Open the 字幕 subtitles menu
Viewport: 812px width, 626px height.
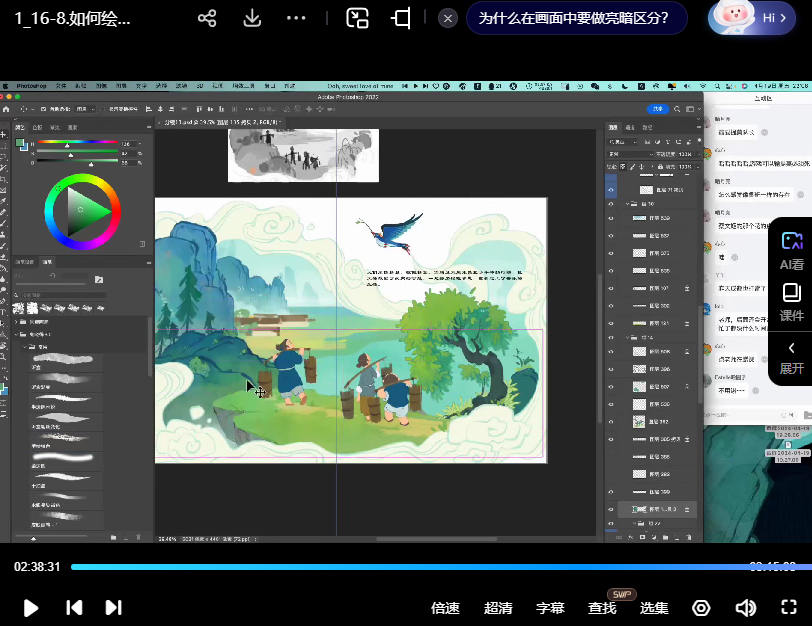point(550,608)
